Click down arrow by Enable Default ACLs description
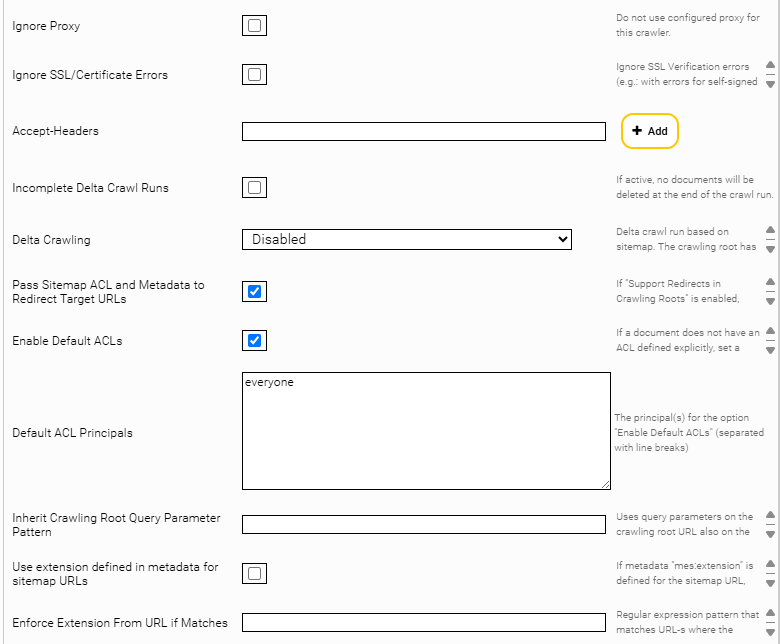This screenshot has height=644, width=780. 770,350
